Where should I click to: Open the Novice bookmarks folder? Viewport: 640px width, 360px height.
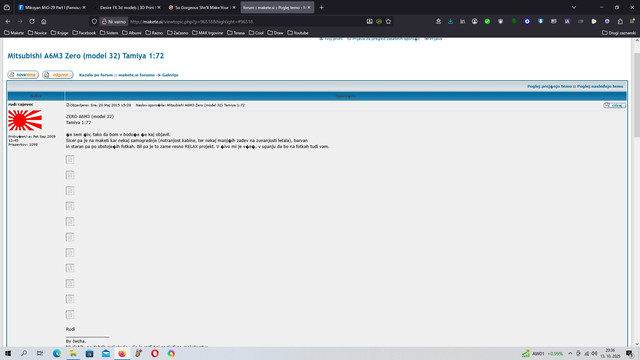(x=37, y=33)
